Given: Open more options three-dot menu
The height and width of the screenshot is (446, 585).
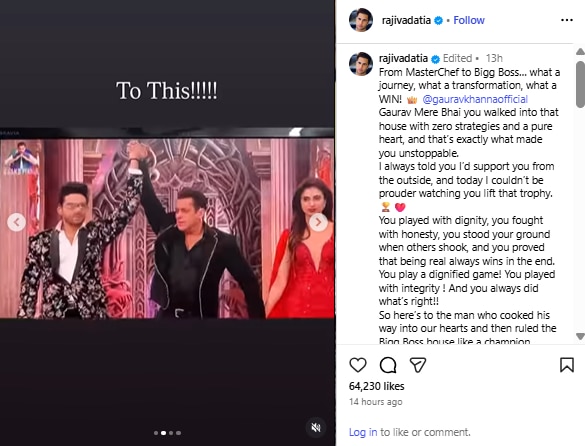Looking at the screenshot, I should (567, 20).
